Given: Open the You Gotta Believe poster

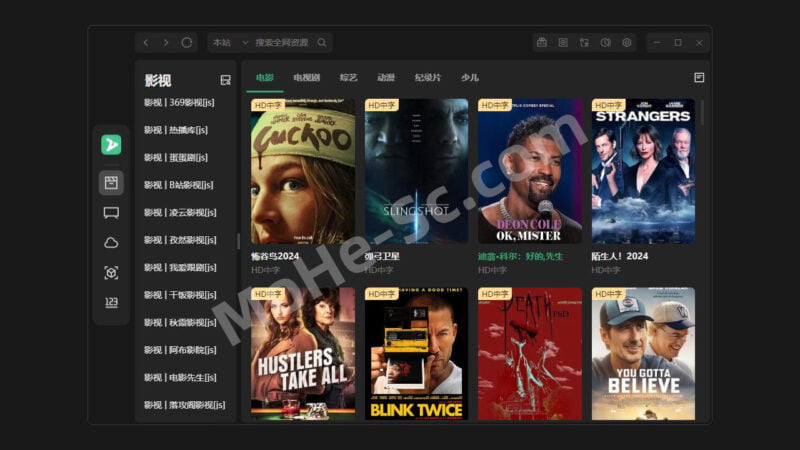Looking at the screenshot, I should click(x=643, y=354).
